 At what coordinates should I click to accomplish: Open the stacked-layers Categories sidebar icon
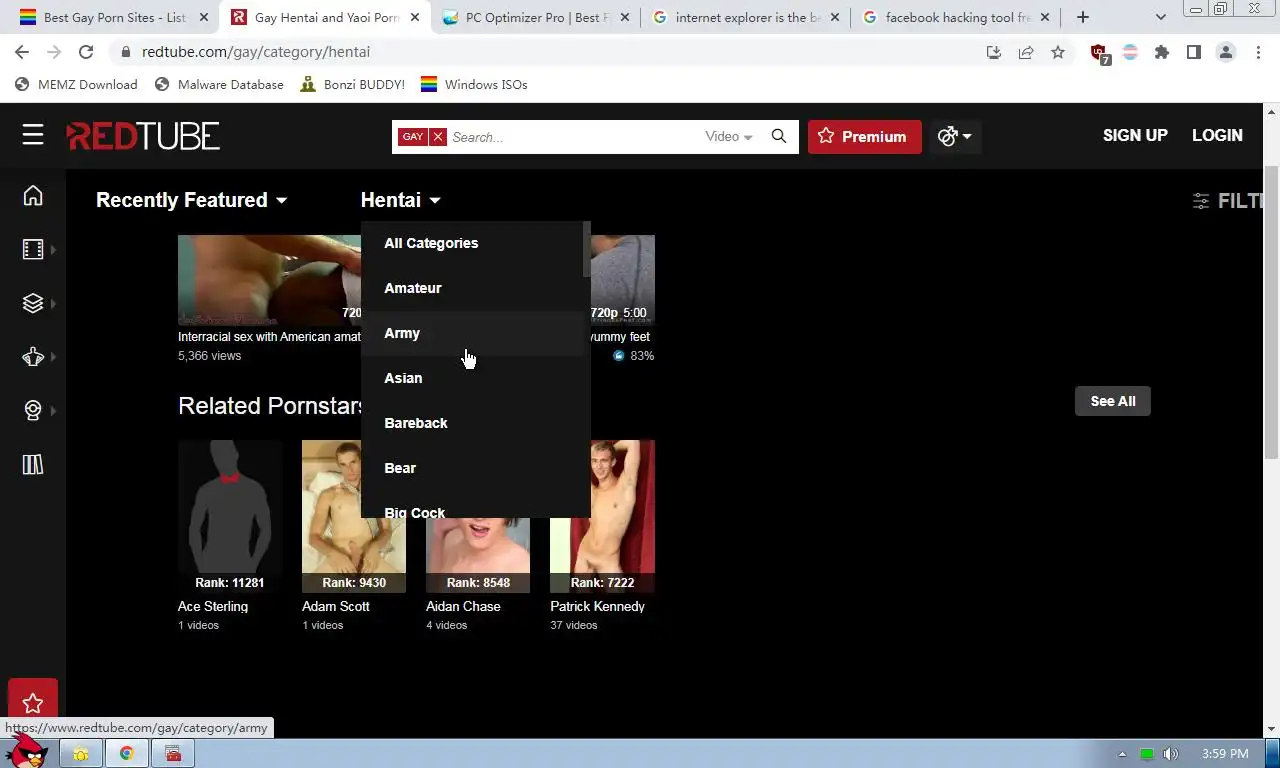(33, 303)
